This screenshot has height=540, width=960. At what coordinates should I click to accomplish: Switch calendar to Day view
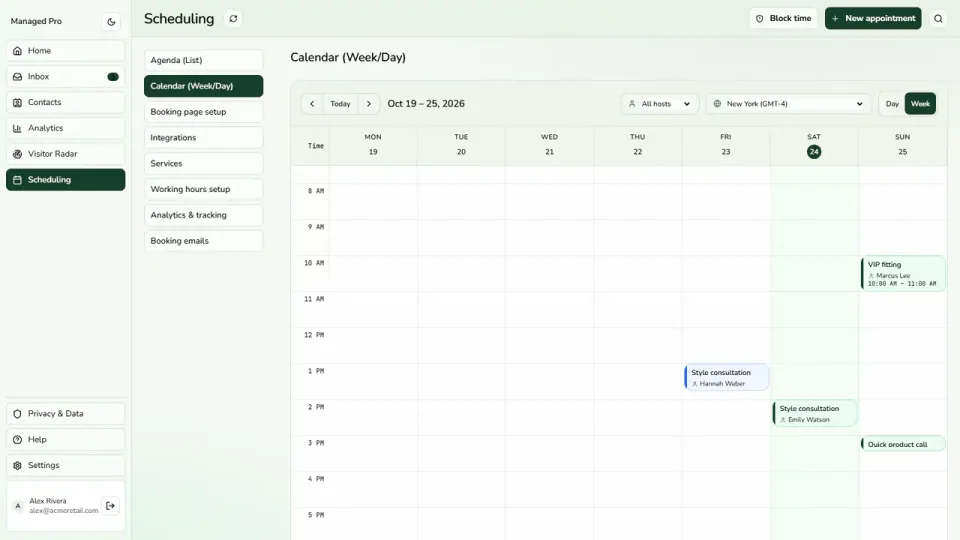pyautogui.click(x=892, y=103)
